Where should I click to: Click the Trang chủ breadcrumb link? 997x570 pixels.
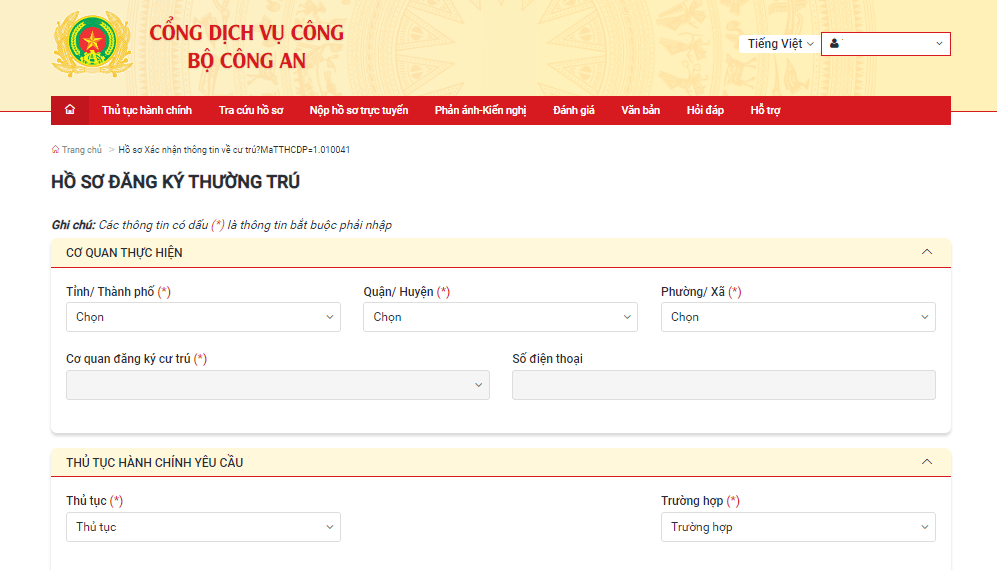(x=81, y=150)
